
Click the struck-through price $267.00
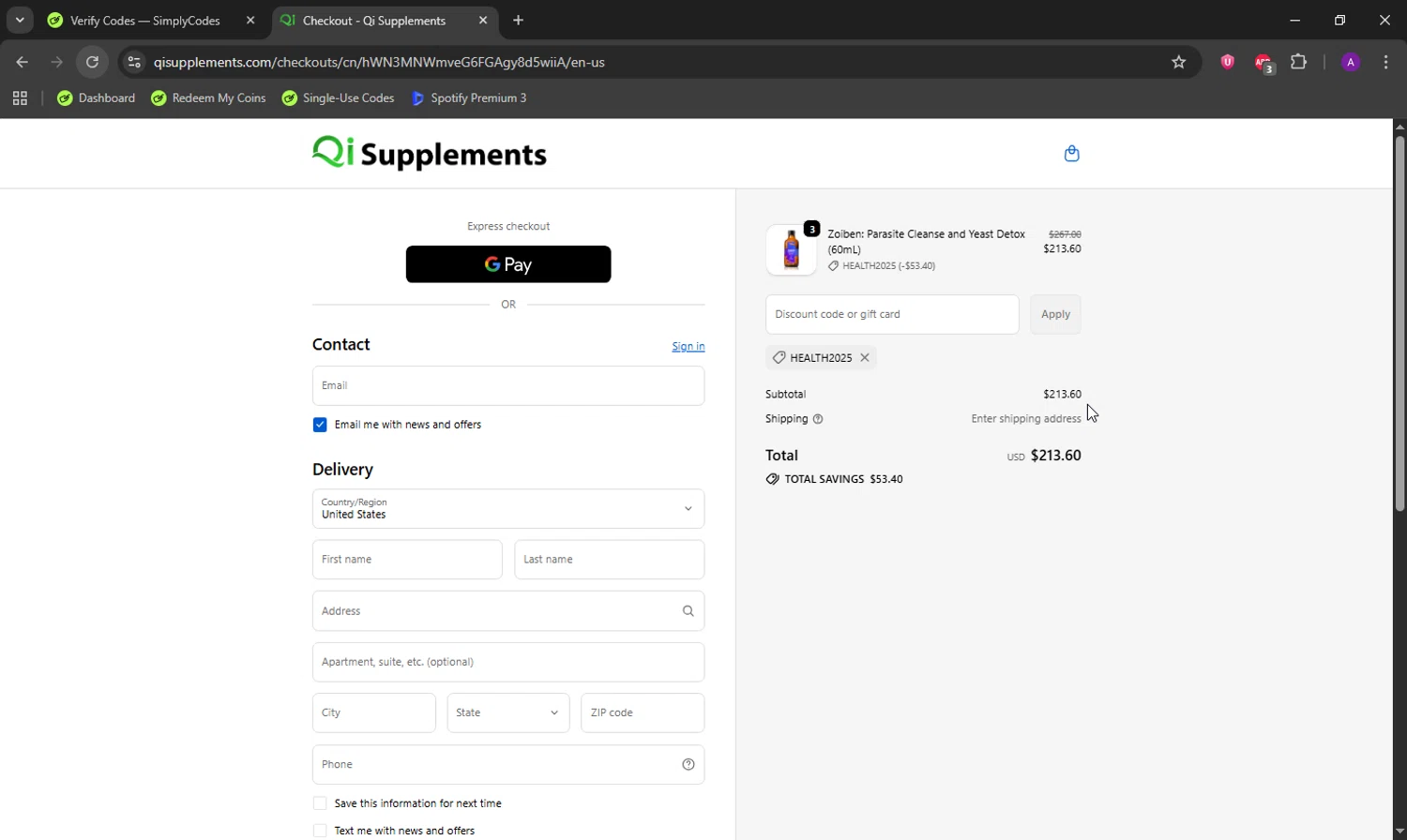tap(1065, 234)
